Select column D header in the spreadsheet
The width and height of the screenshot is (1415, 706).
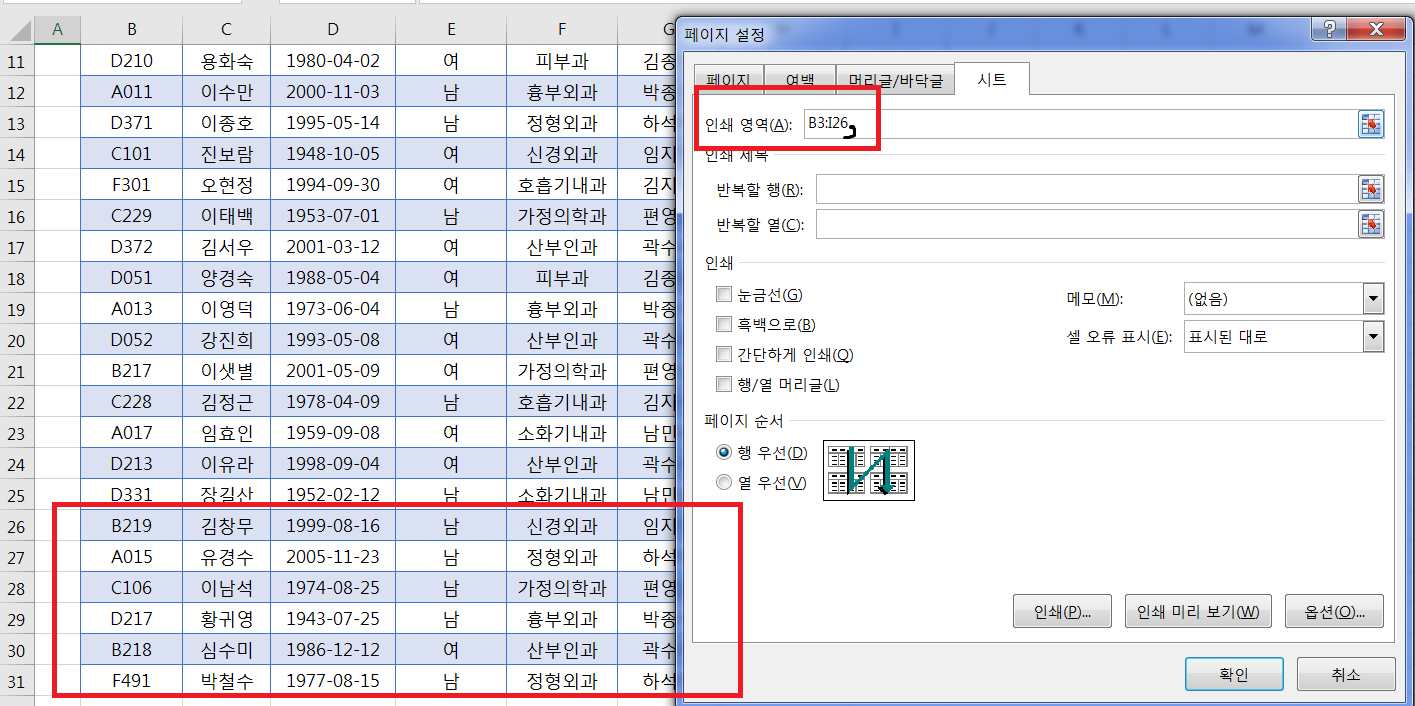pos(333,30)
